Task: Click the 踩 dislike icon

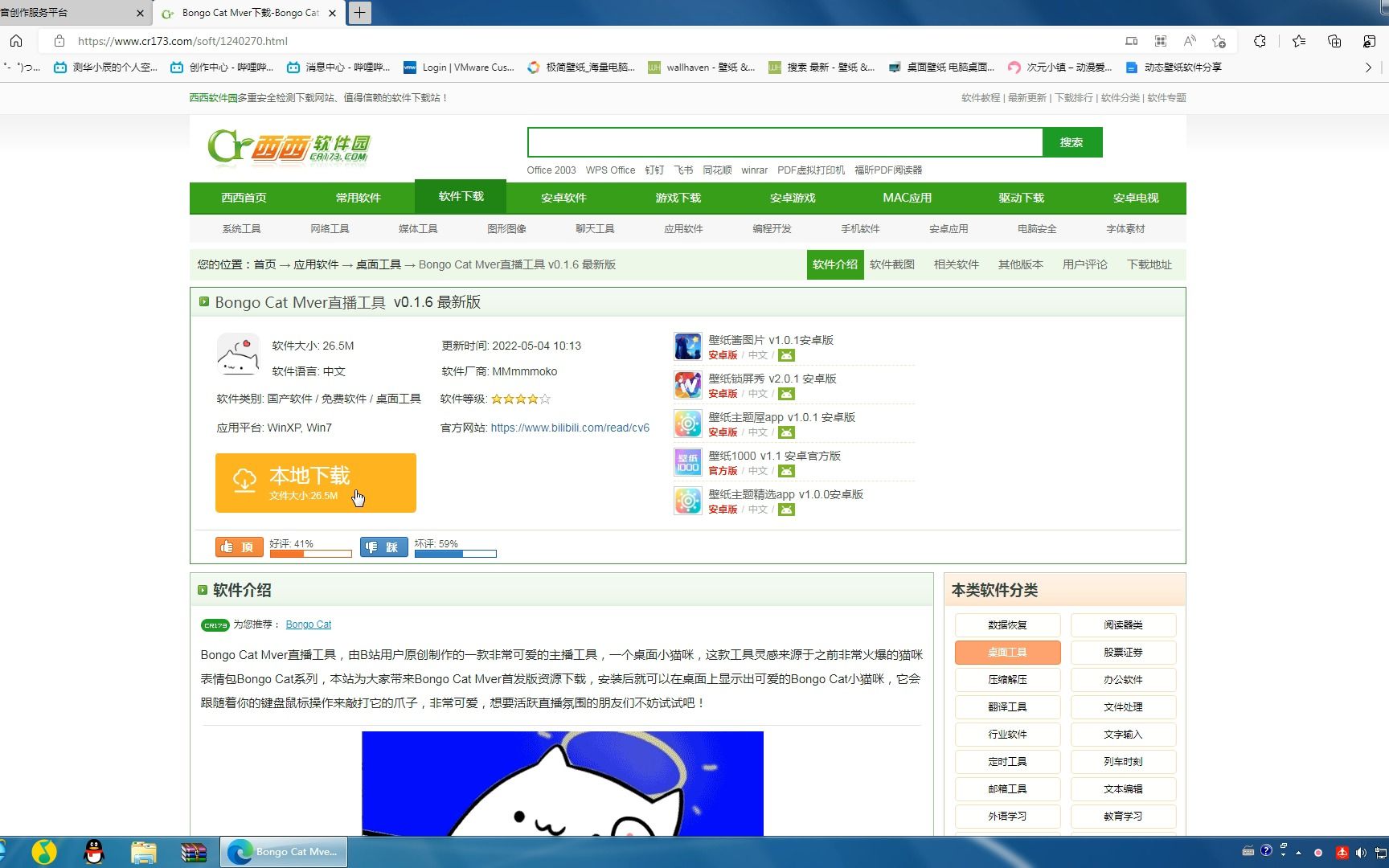Action: click(x=383, y=547)
